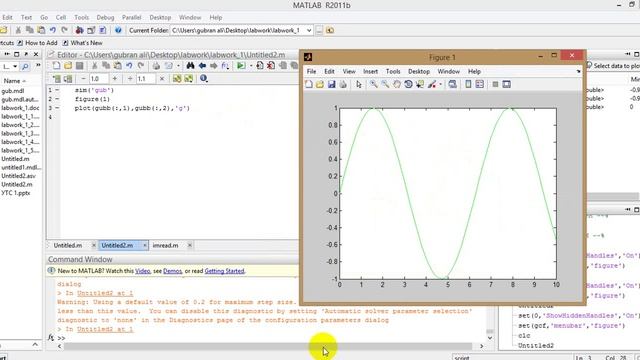
Task: Select the Rotate 3D tool in Figure 1
Action: (408, 84)
